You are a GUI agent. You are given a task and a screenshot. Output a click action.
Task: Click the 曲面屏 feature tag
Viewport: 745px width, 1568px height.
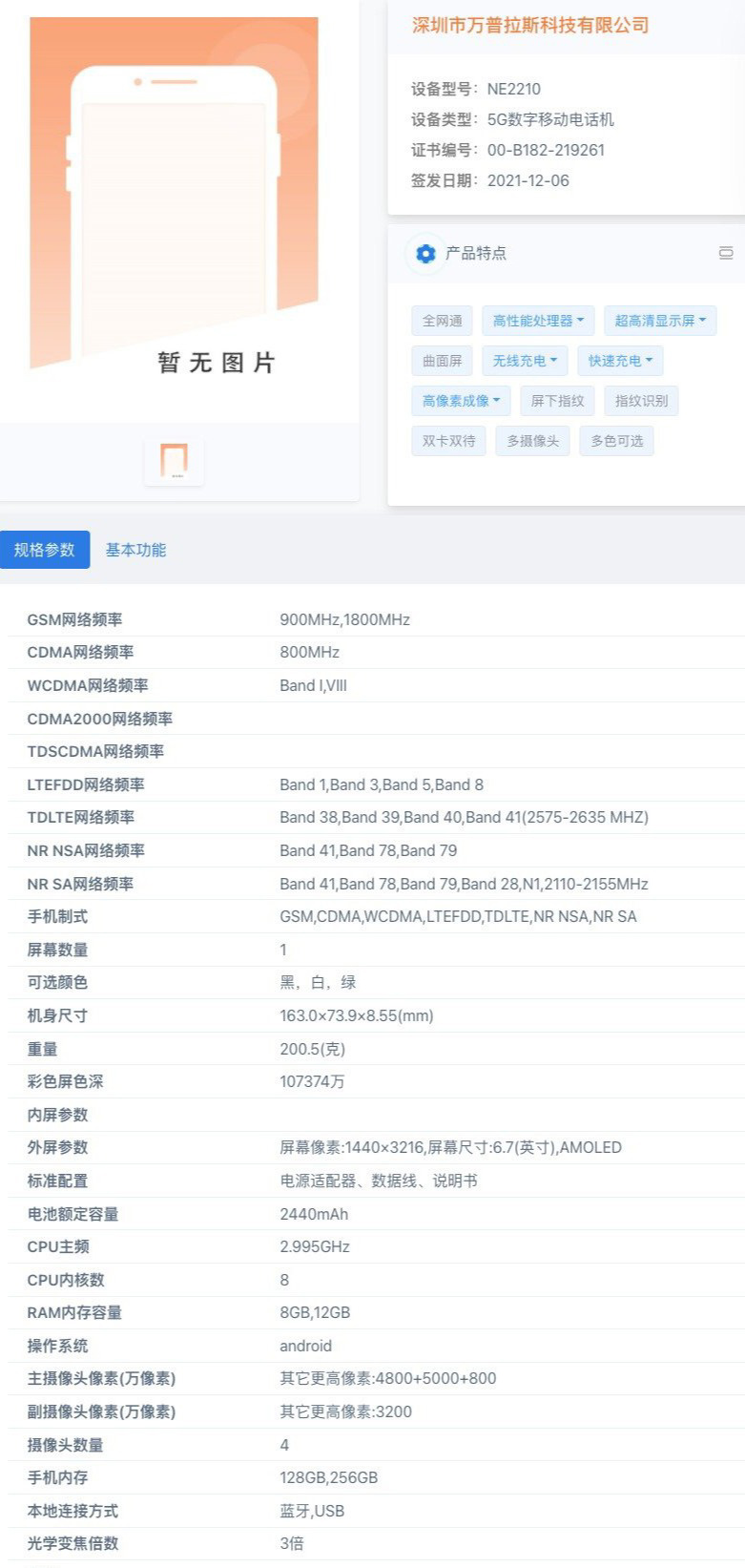pyautogui.click(x=442, y=361)
